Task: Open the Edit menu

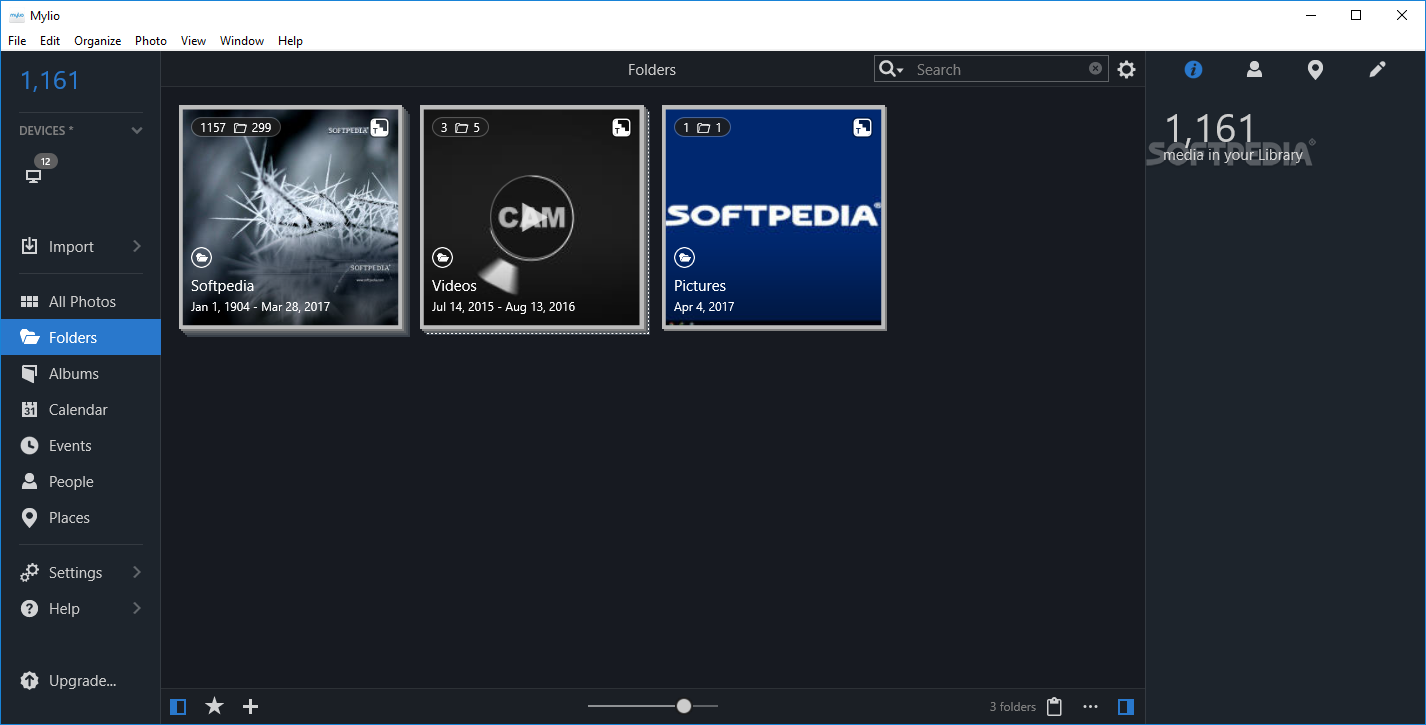Action: 50,41
